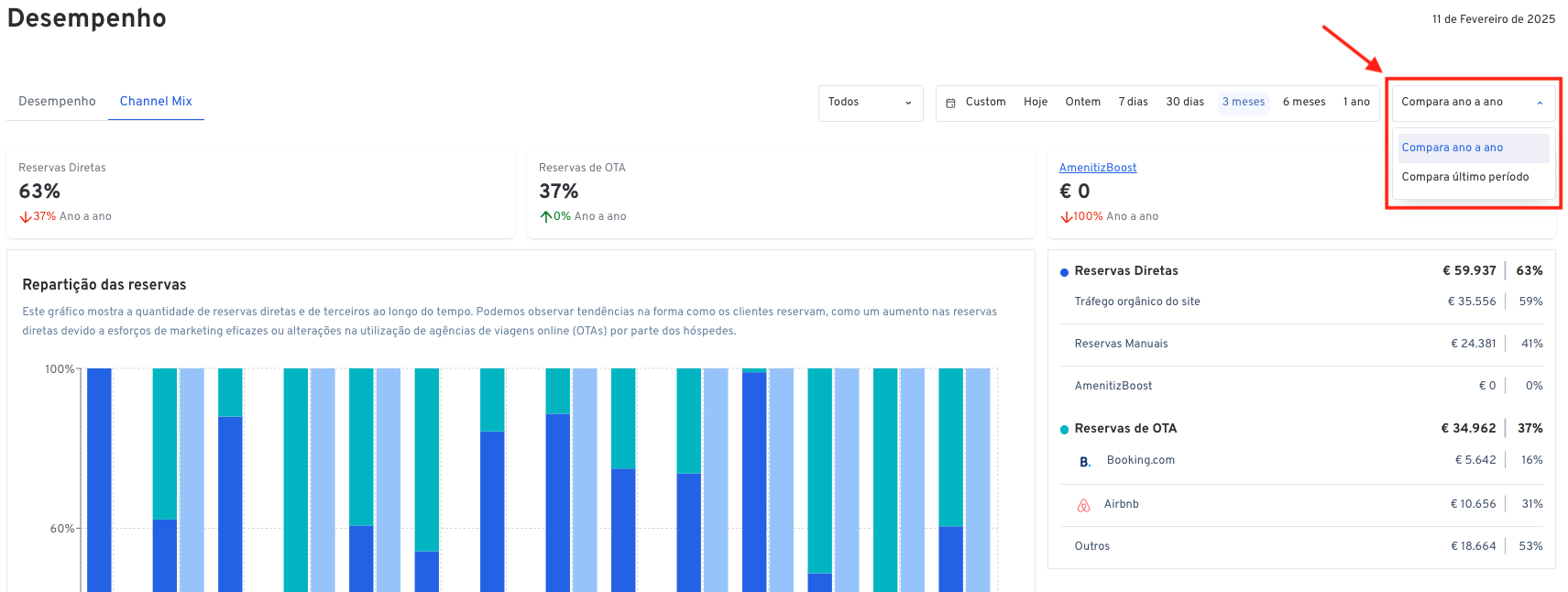Viewport: 1568px width, 592px height.
Task: Click the € 5.642 value
Action: [1475, 460]
